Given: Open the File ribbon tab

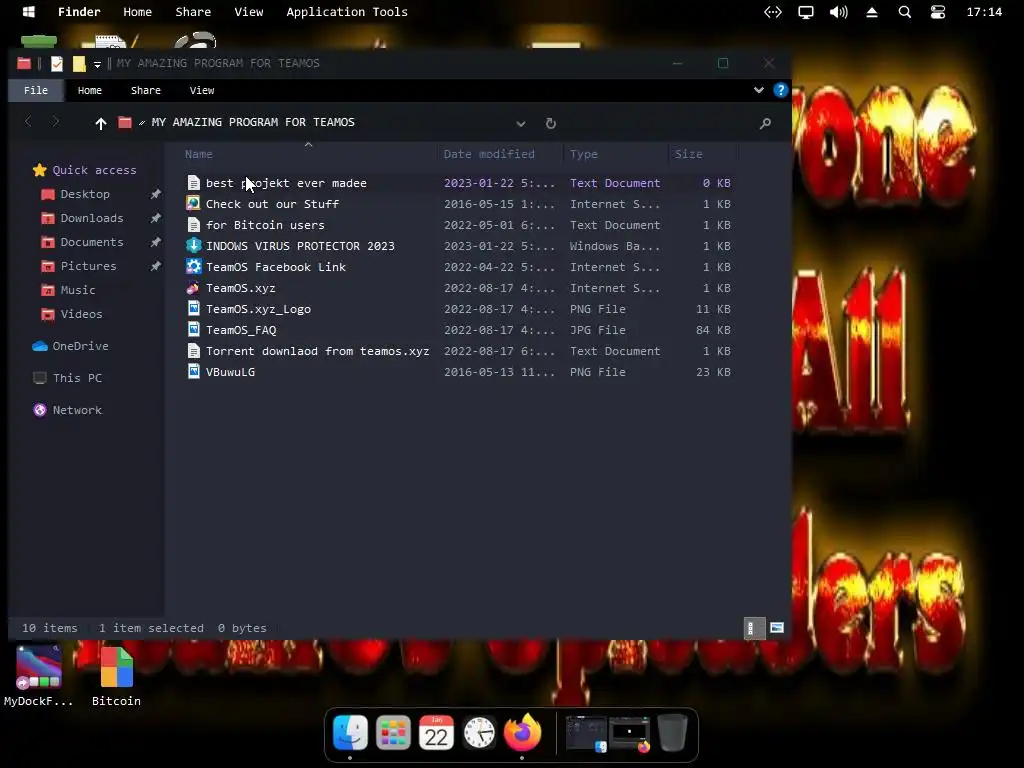Looking at the screenshot, I should click(36, 90).
